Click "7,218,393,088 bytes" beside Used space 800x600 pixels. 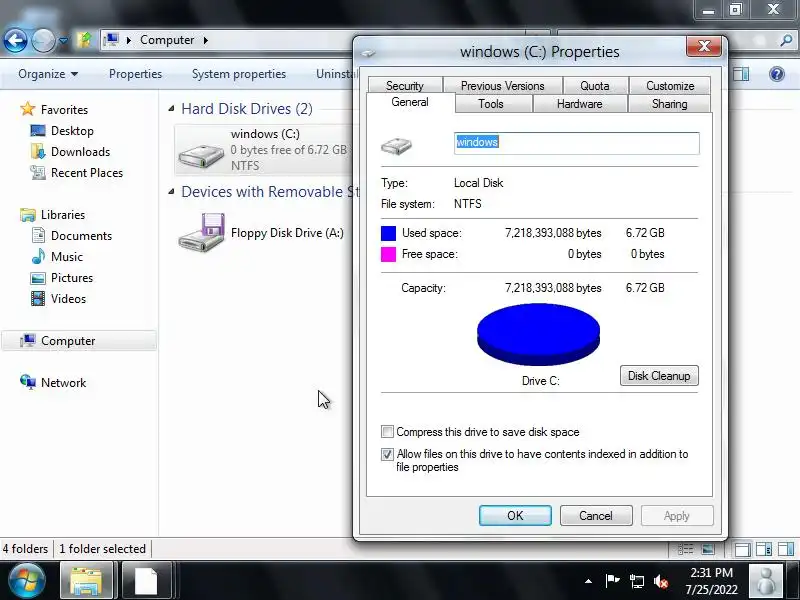coord(553,233)
